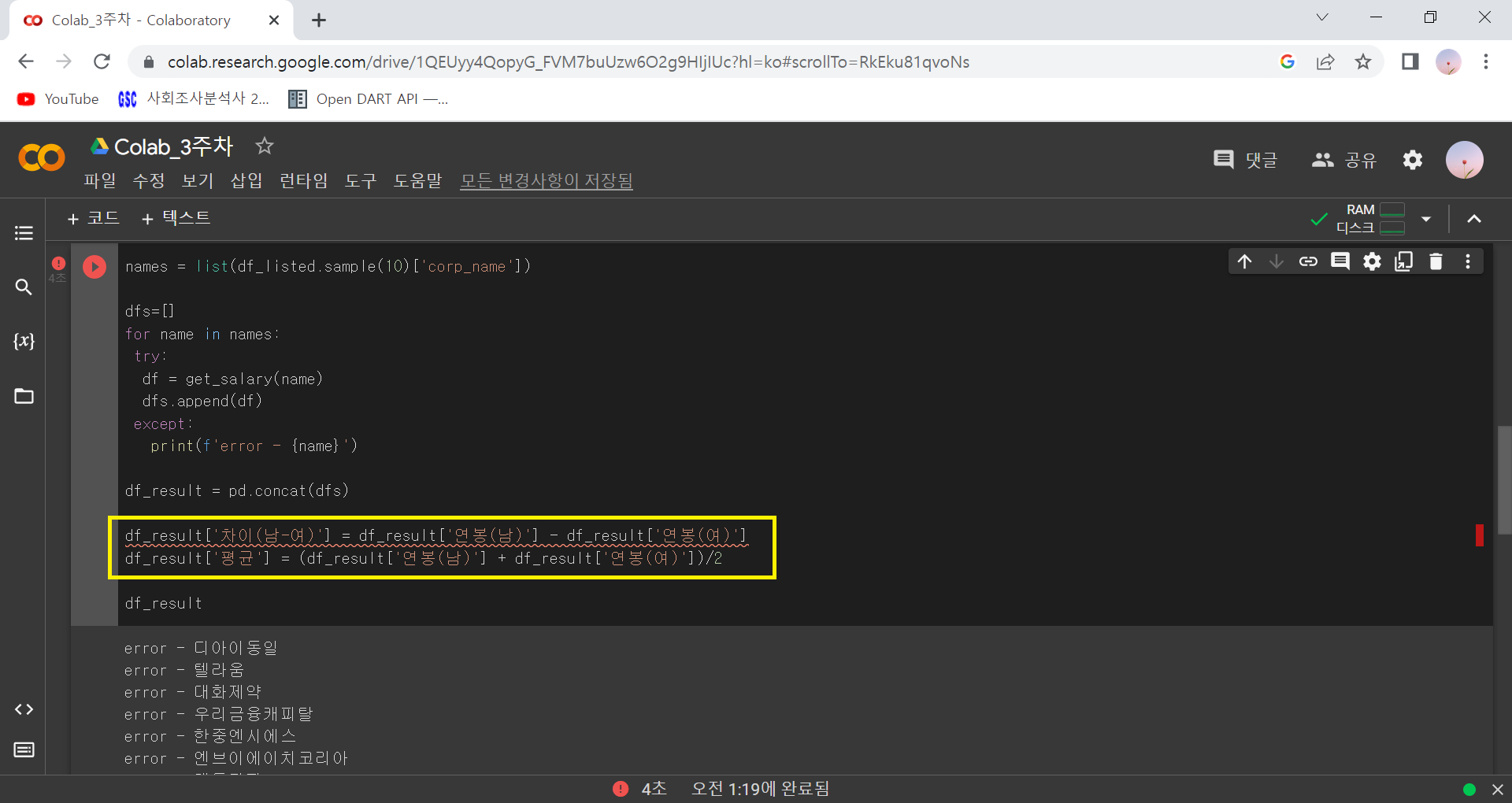This screenshot has width=1512, height=803.
Task: Click RAM usage indicator bars
Action: click(1392, 209)
